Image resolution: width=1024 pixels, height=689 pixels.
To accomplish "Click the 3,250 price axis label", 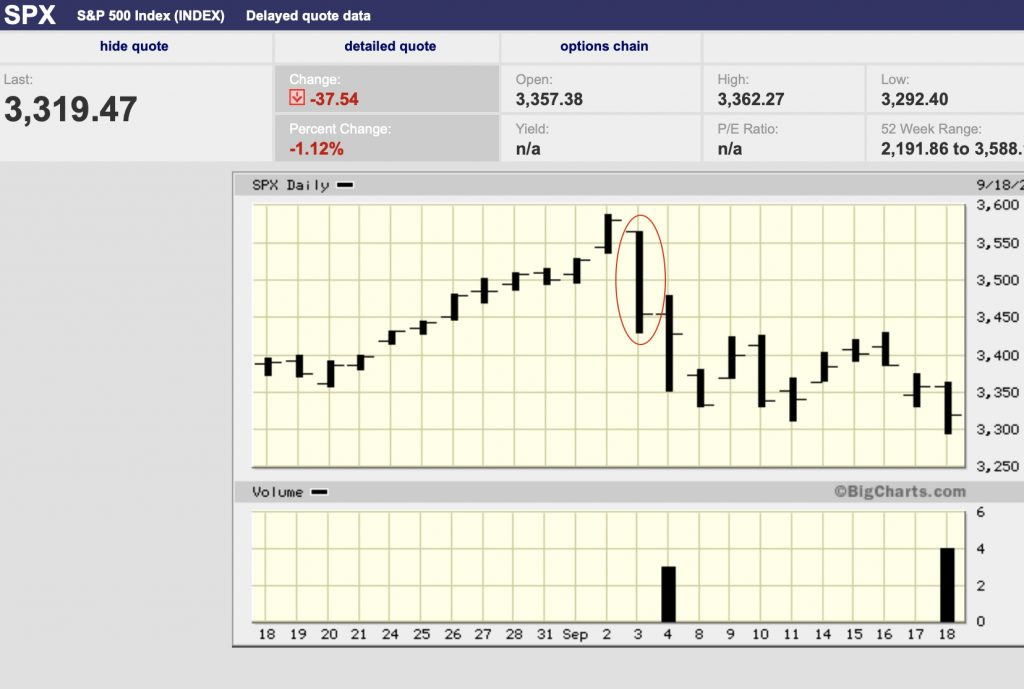I will point(997,466).
